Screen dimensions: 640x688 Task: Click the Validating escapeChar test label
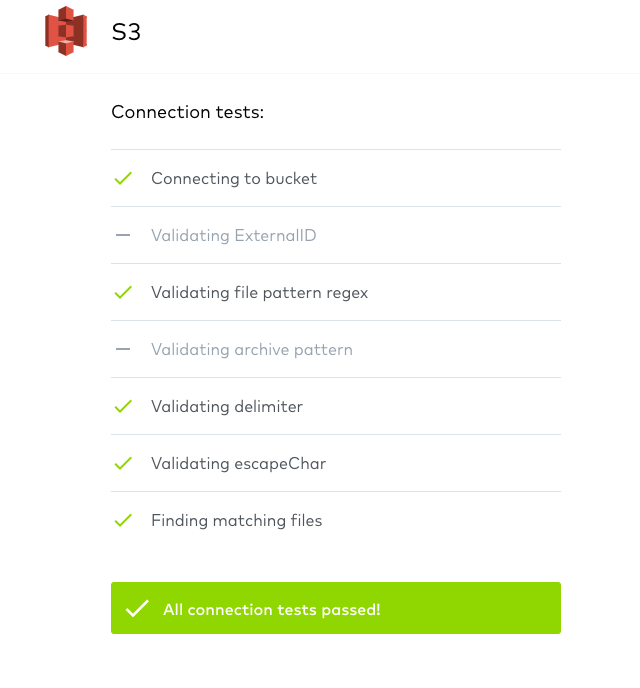(x=238, y=464)
